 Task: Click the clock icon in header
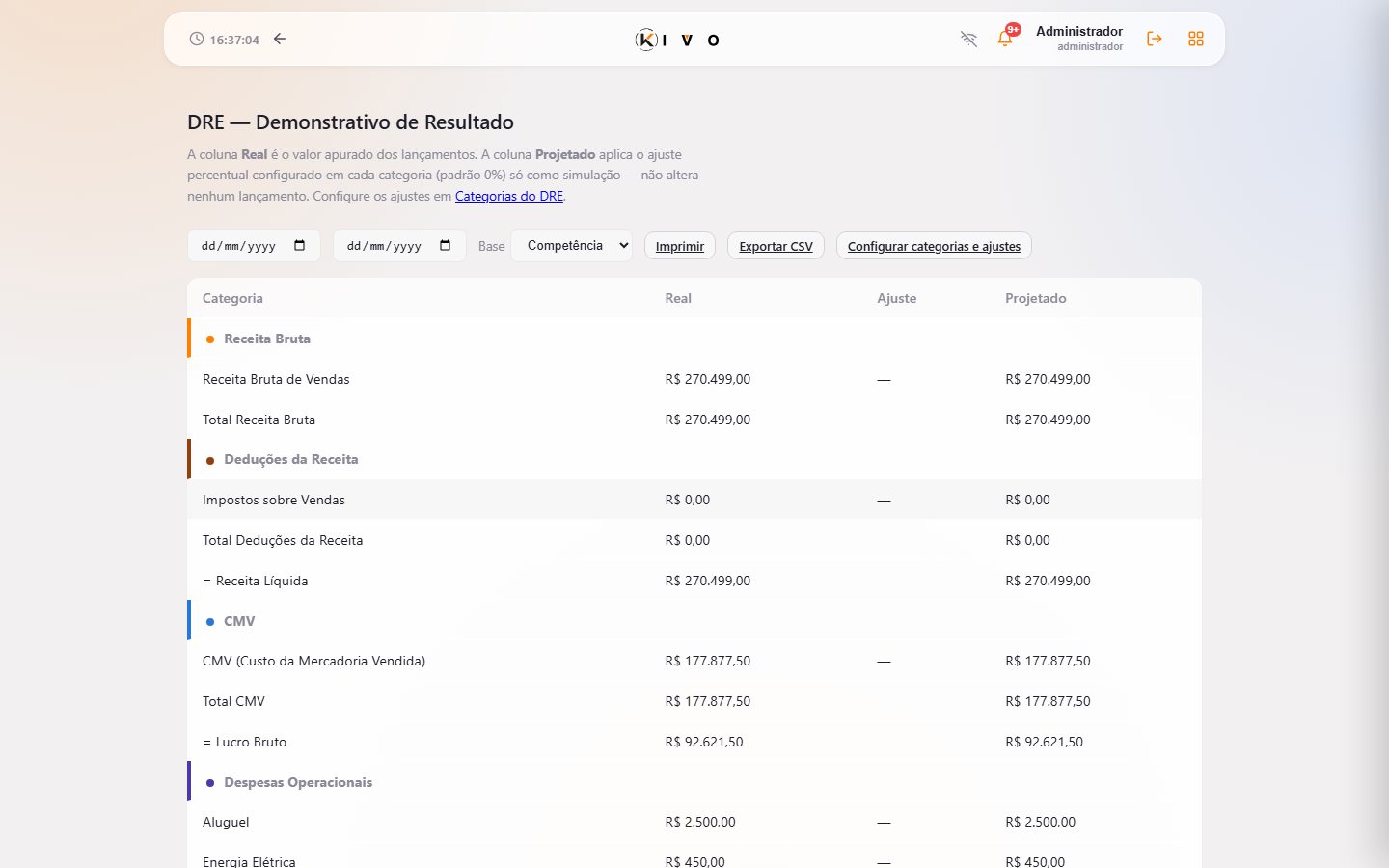197,40
